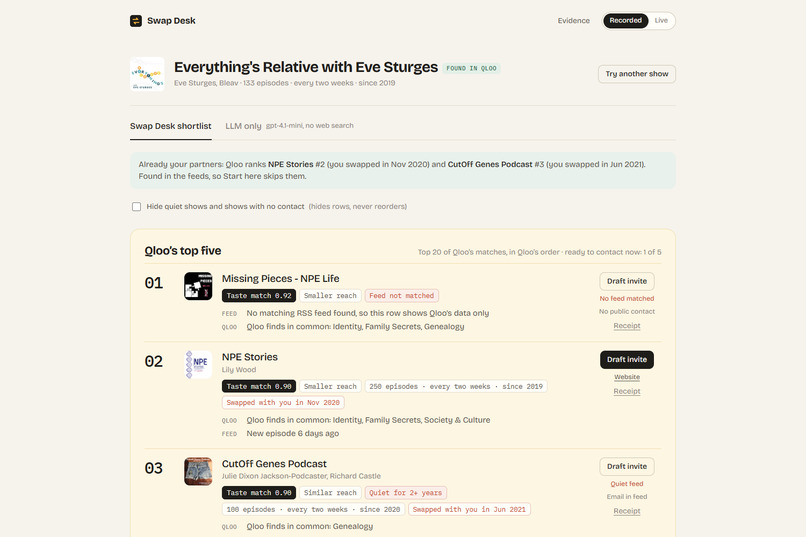This screenshot has height=537, width=806.
Task: Open the Evidence link
Action: pyautogui.click(x=574, y=21)
